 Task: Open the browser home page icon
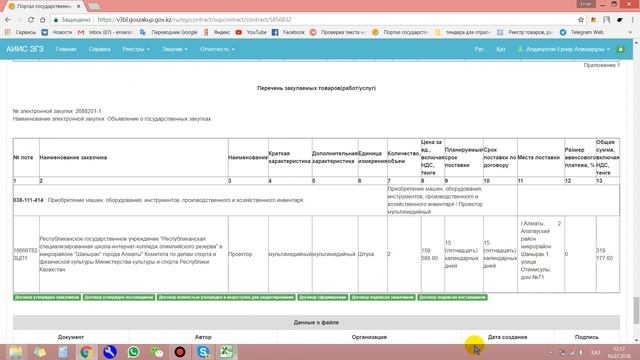[x=42, y=20]
